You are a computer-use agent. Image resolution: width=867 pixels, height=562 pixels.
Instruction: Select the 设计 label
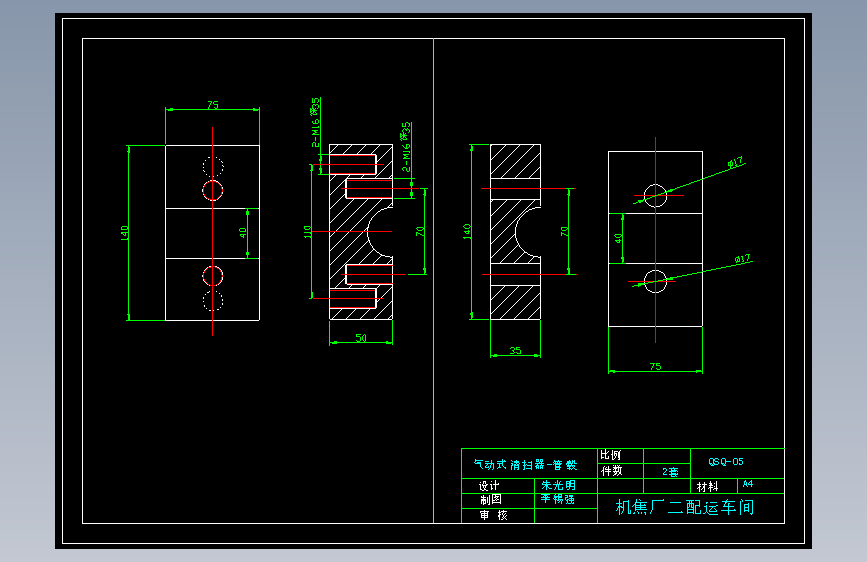(489, 486)
